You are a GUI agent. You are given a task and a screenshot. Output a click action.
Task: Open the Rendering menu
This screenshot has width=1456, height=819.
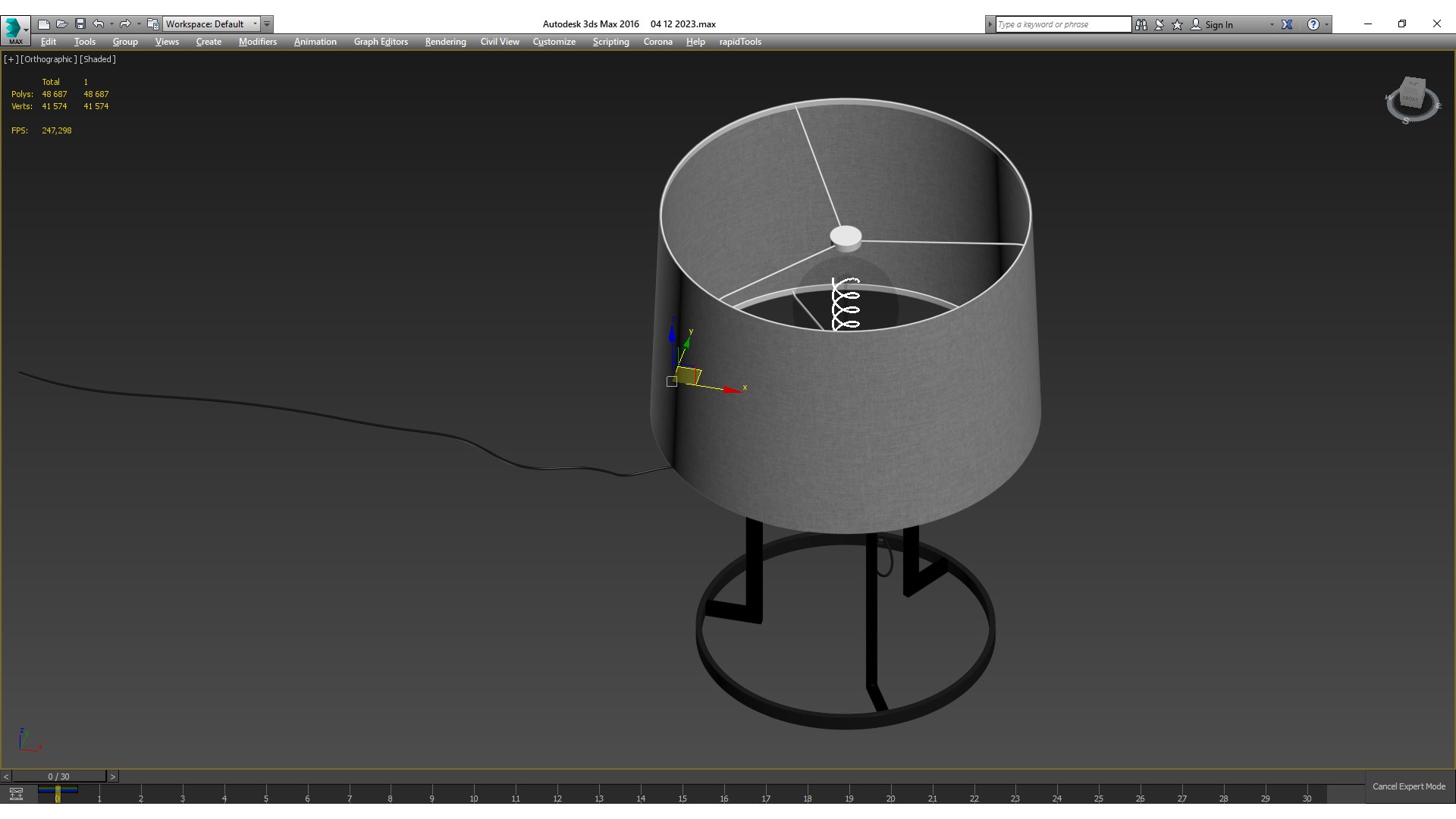(445, 42)
